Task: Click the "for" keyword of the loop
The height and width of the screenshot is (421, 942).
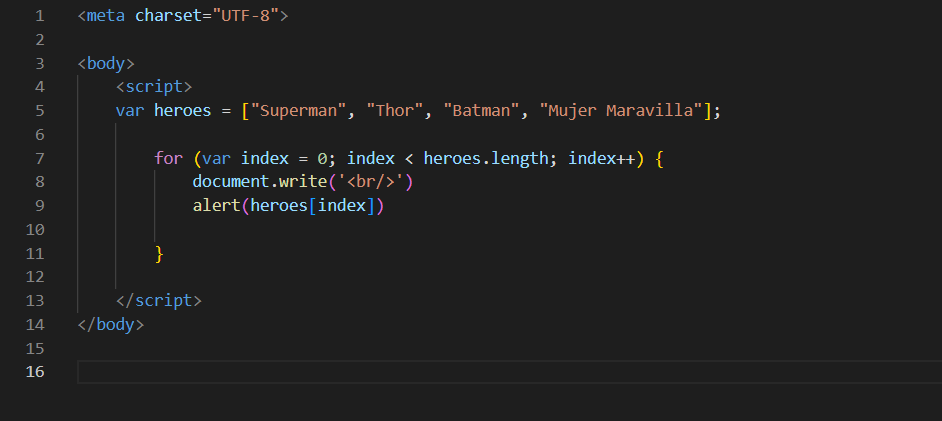Action: pos(168,158)
